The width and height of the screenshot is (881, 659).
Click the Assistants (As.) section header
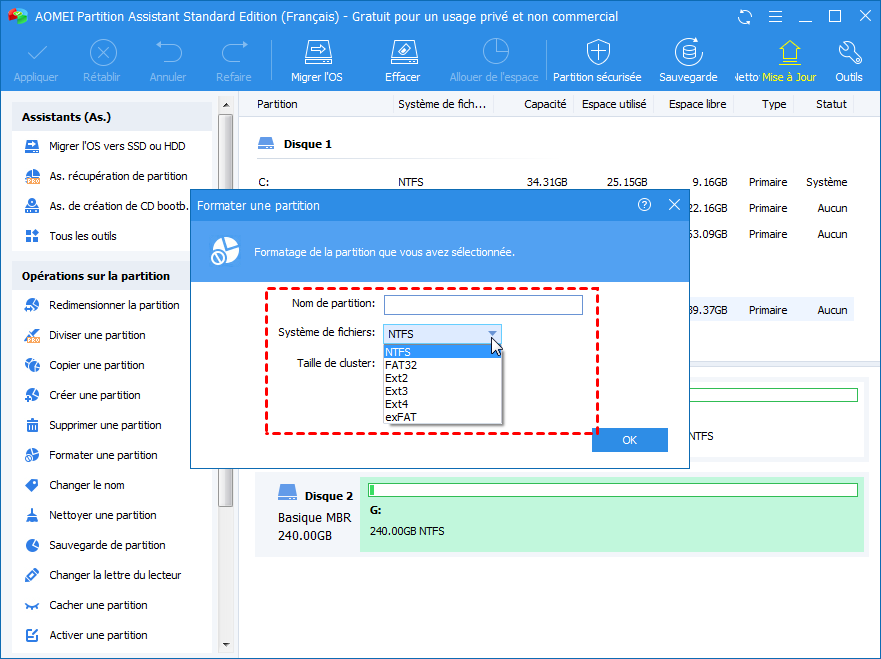(112, 117)
